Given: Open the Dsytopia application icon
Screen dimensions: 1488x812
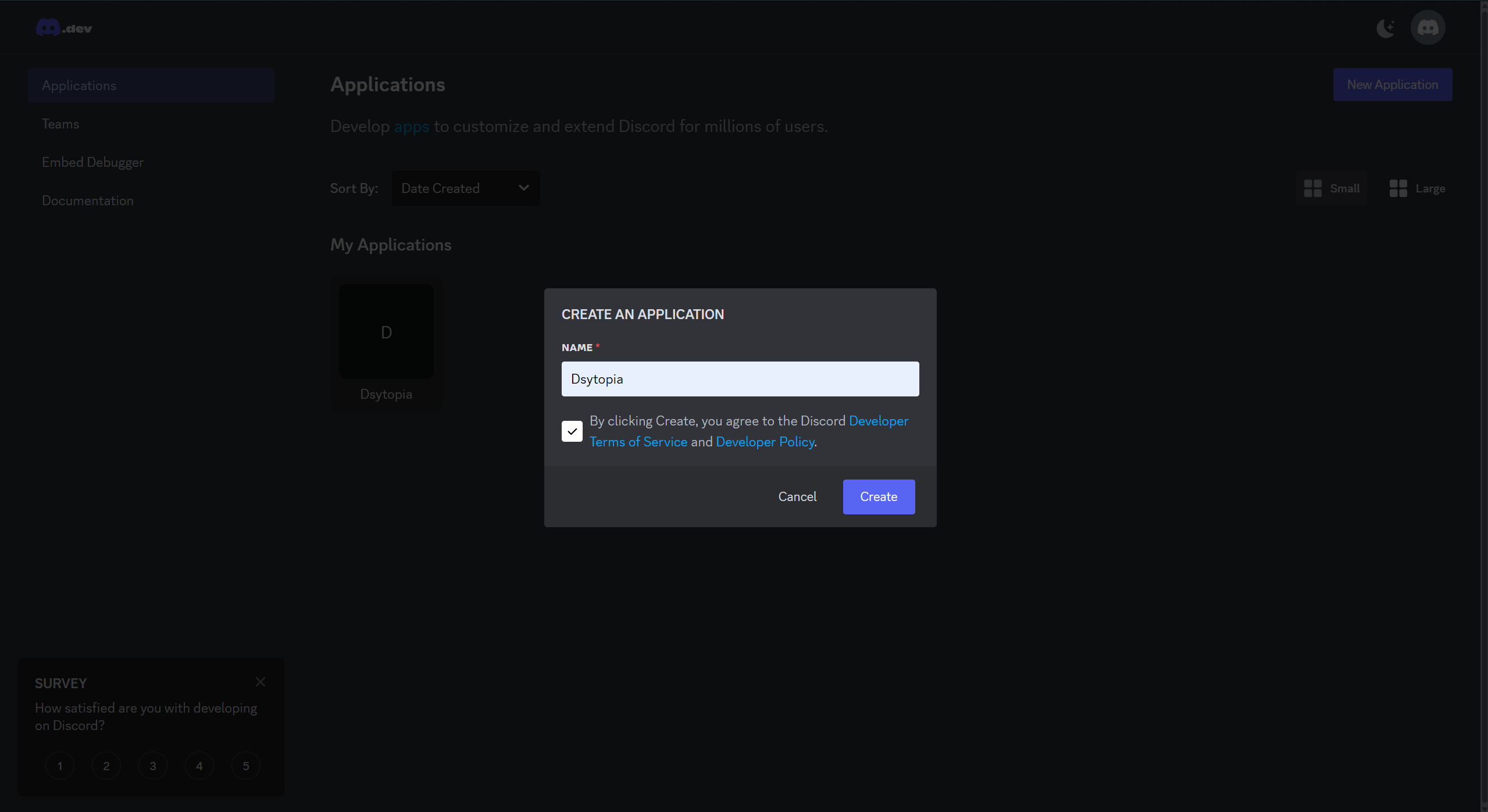Looking at the screenshot, I should pos(386,331).
